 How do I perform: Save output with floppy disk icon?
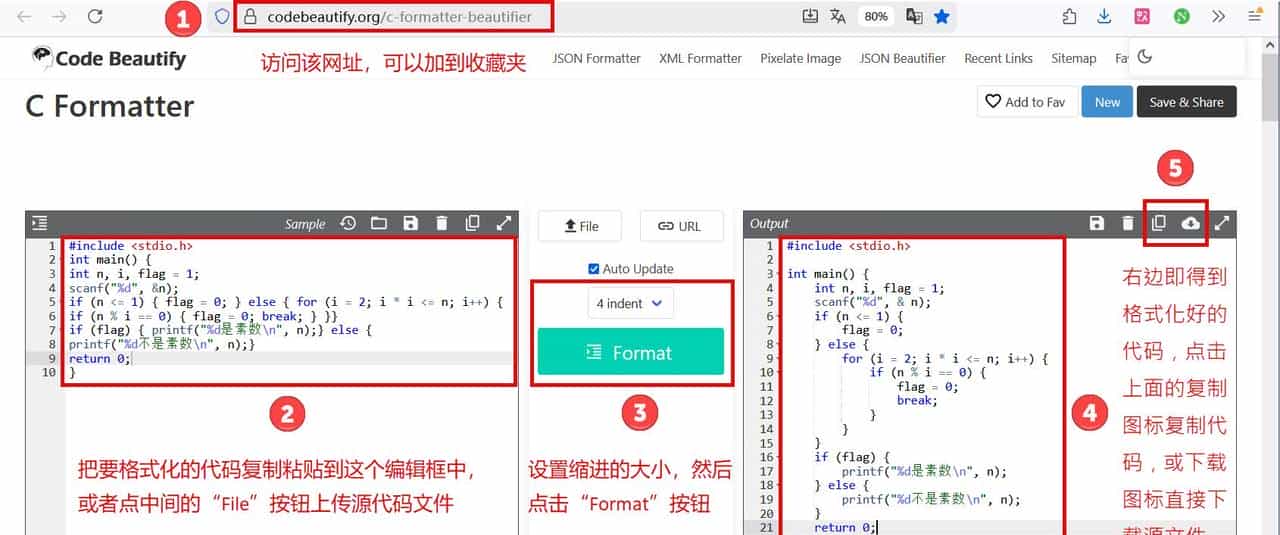pyautogui.click(x=1097, y=224)
